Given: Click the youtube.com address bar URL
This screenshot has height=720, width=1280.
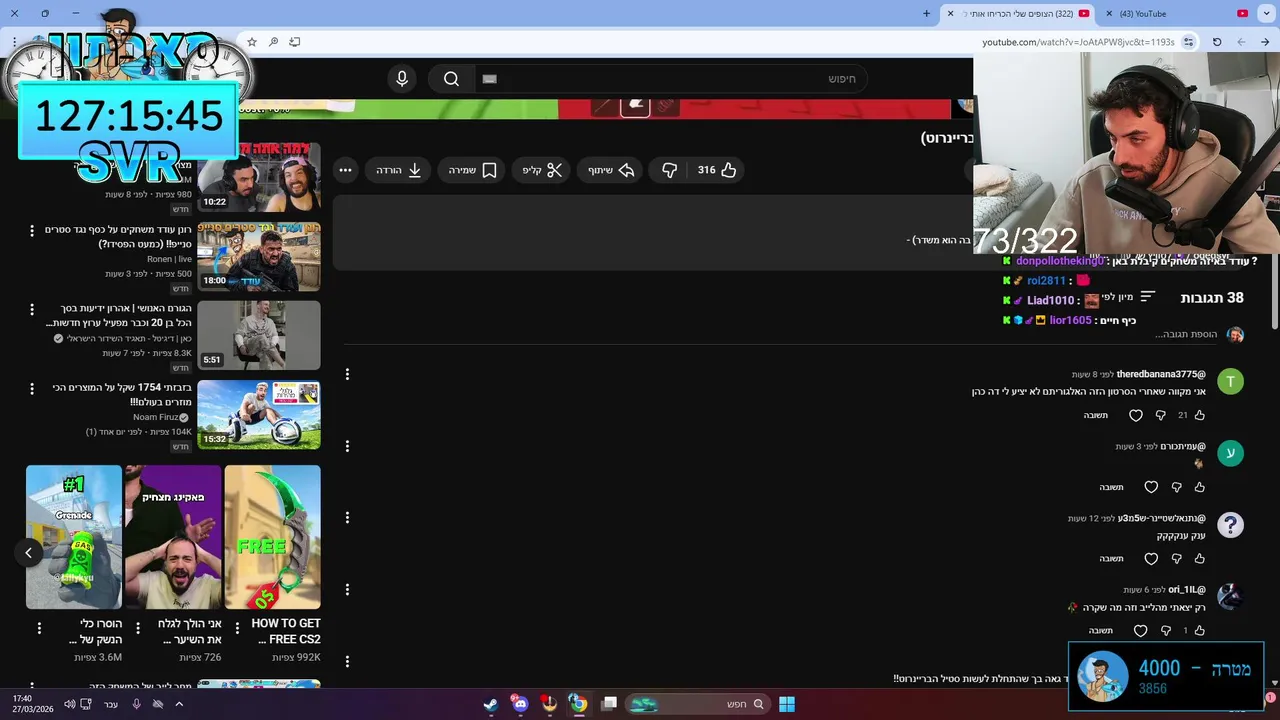Looking at the screenshot, I should pyautogui.click(x=1078, y=42).
